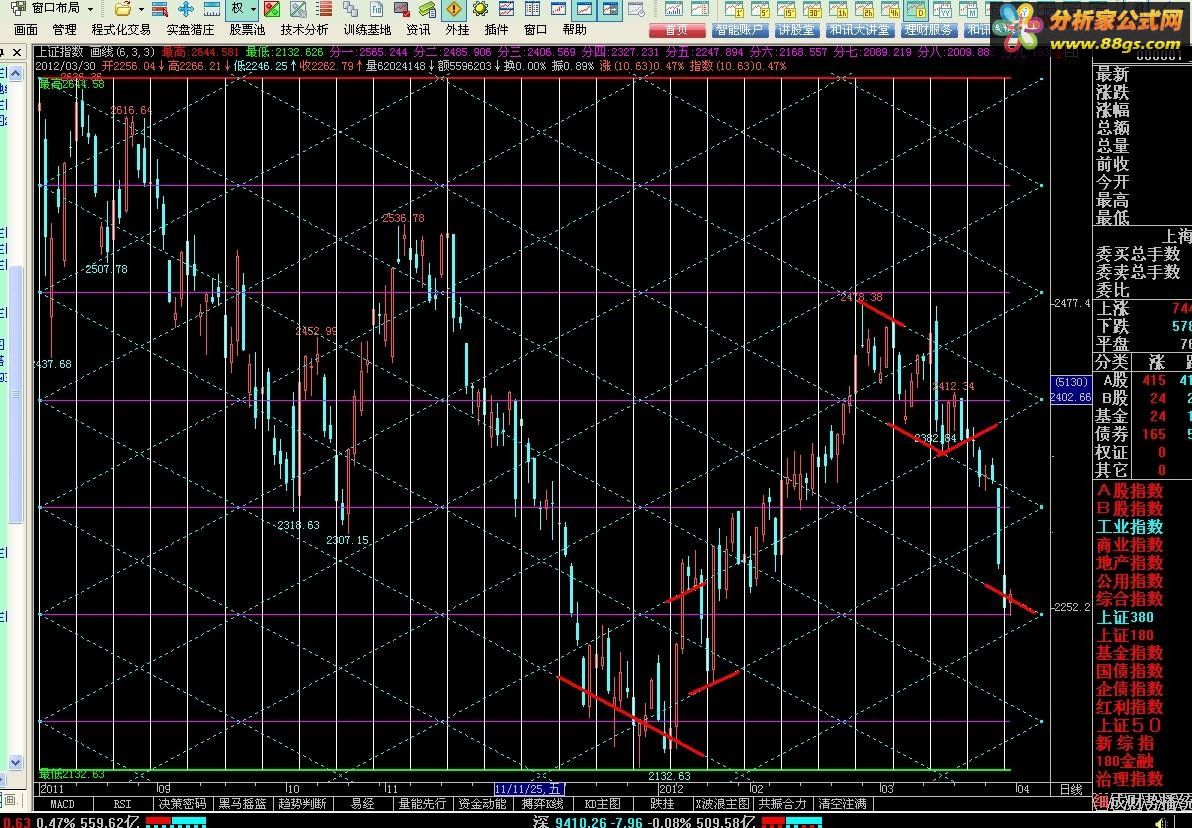Viewport: 1192px width, 828px height.
Task: Select the weekly W period chart icon
Action: 943,9
